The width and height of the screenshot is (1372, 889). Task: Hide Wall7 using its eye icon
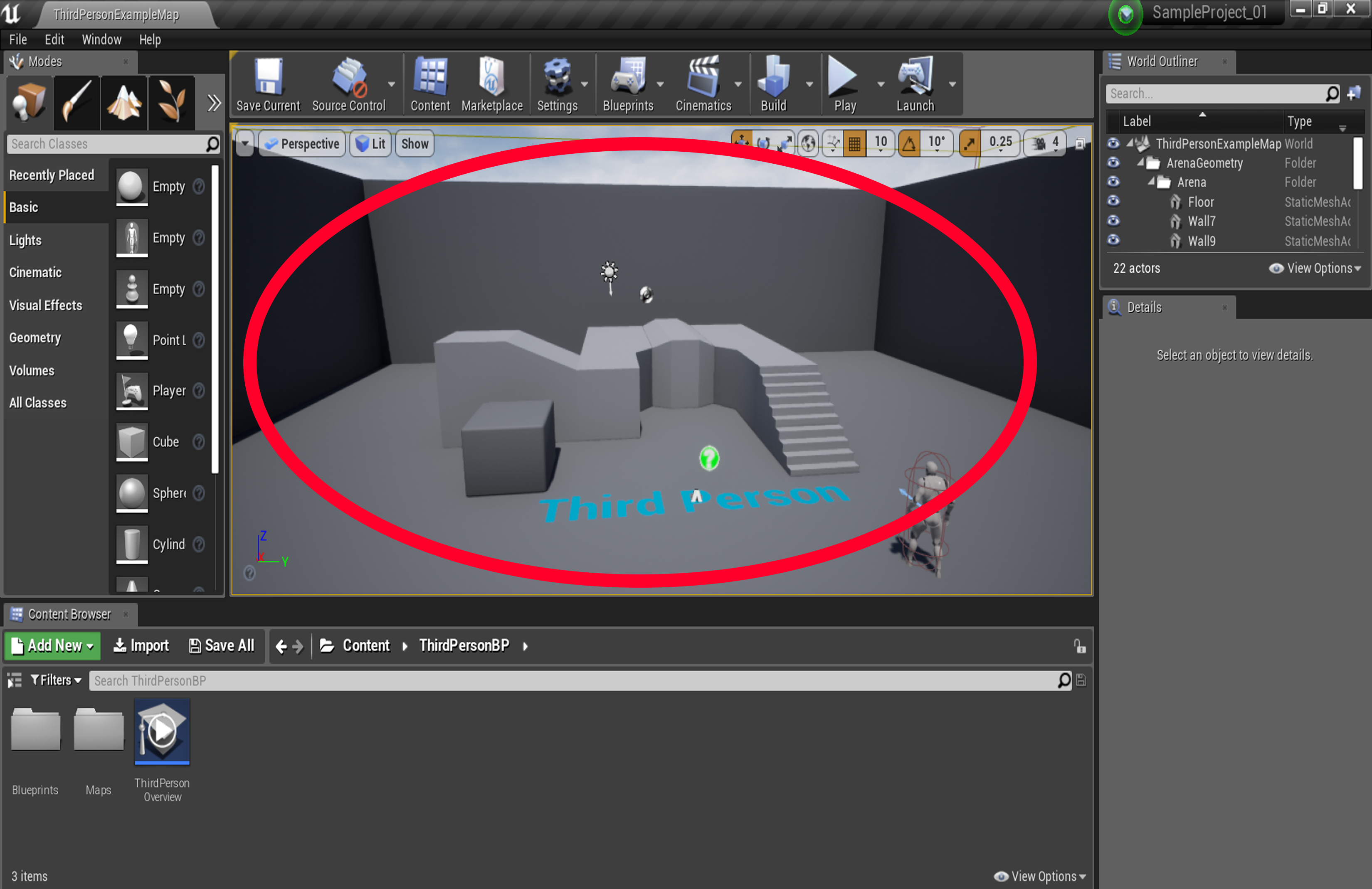1113,221
